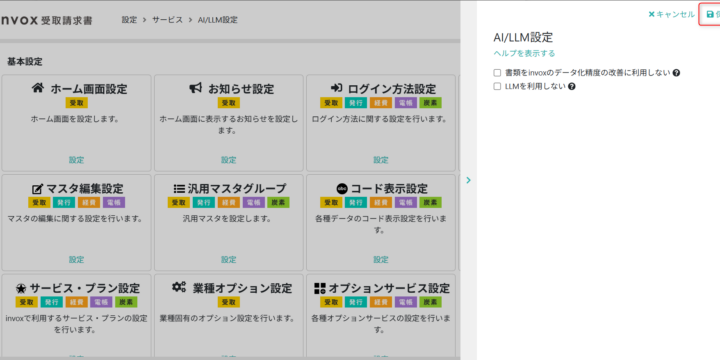
Task: Click the 基本設定 section heading
Action: click(25, 62)
